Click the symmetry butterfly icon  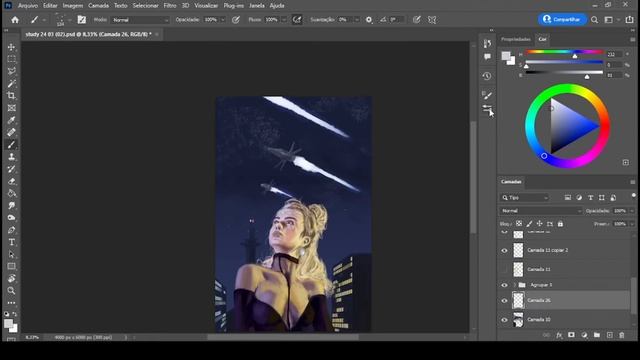tap(432, 20)
